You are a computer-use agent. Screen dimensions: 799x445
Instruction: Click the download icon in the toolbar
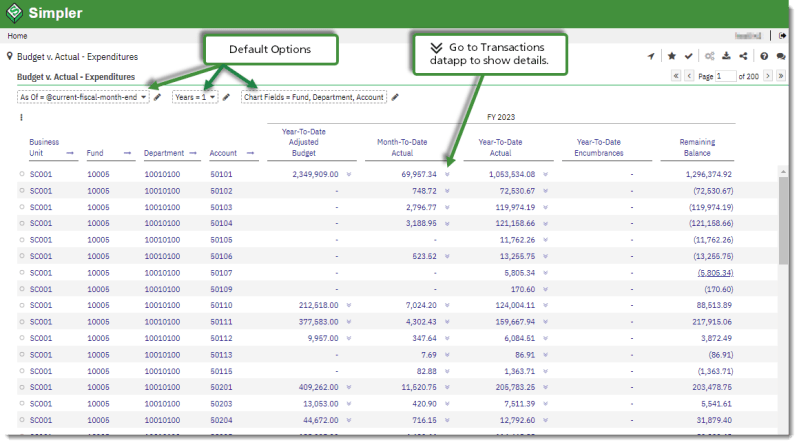(x=726, y=56)
